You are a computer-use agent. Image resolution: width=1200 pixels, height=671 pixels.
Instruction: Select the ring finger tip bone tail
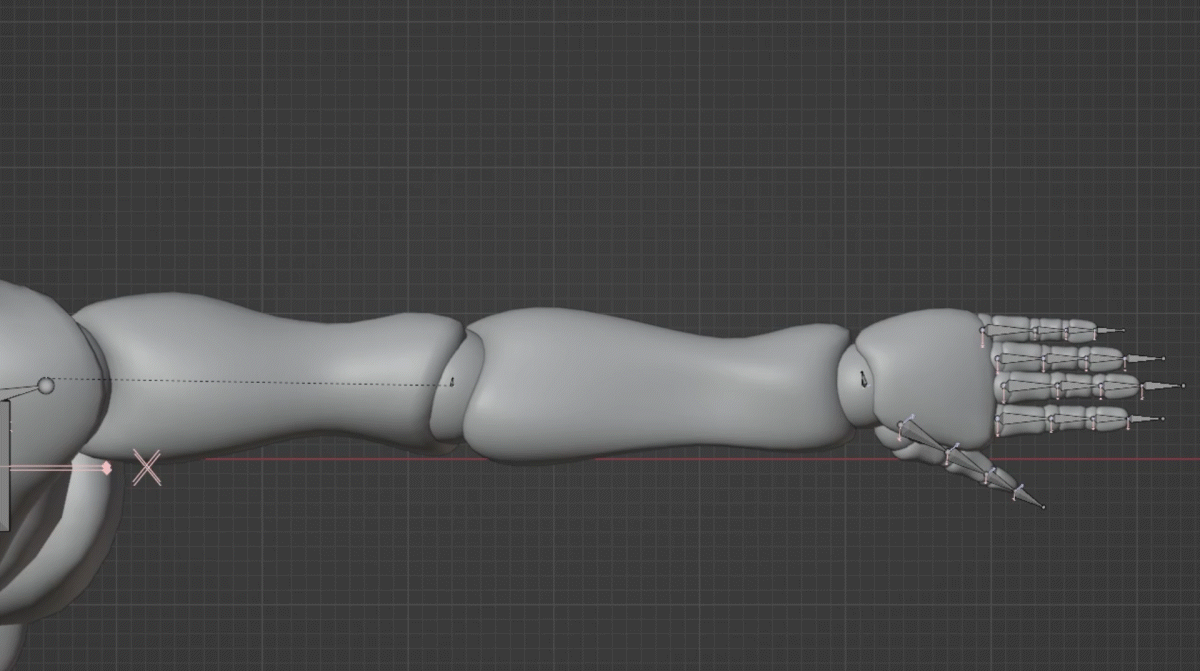pyautogui.click(x=1163, y=358)
